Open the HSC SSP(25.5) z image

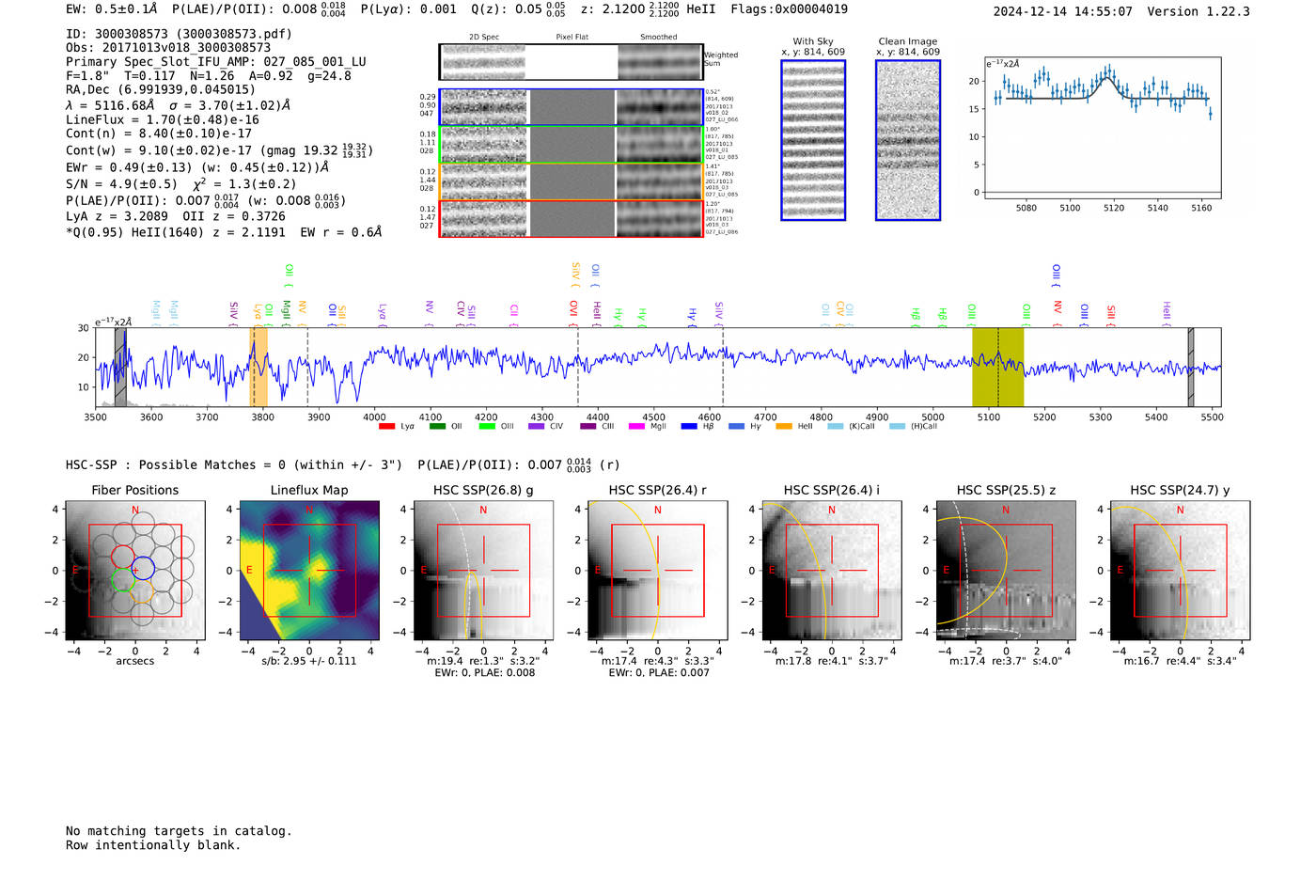1006,571
